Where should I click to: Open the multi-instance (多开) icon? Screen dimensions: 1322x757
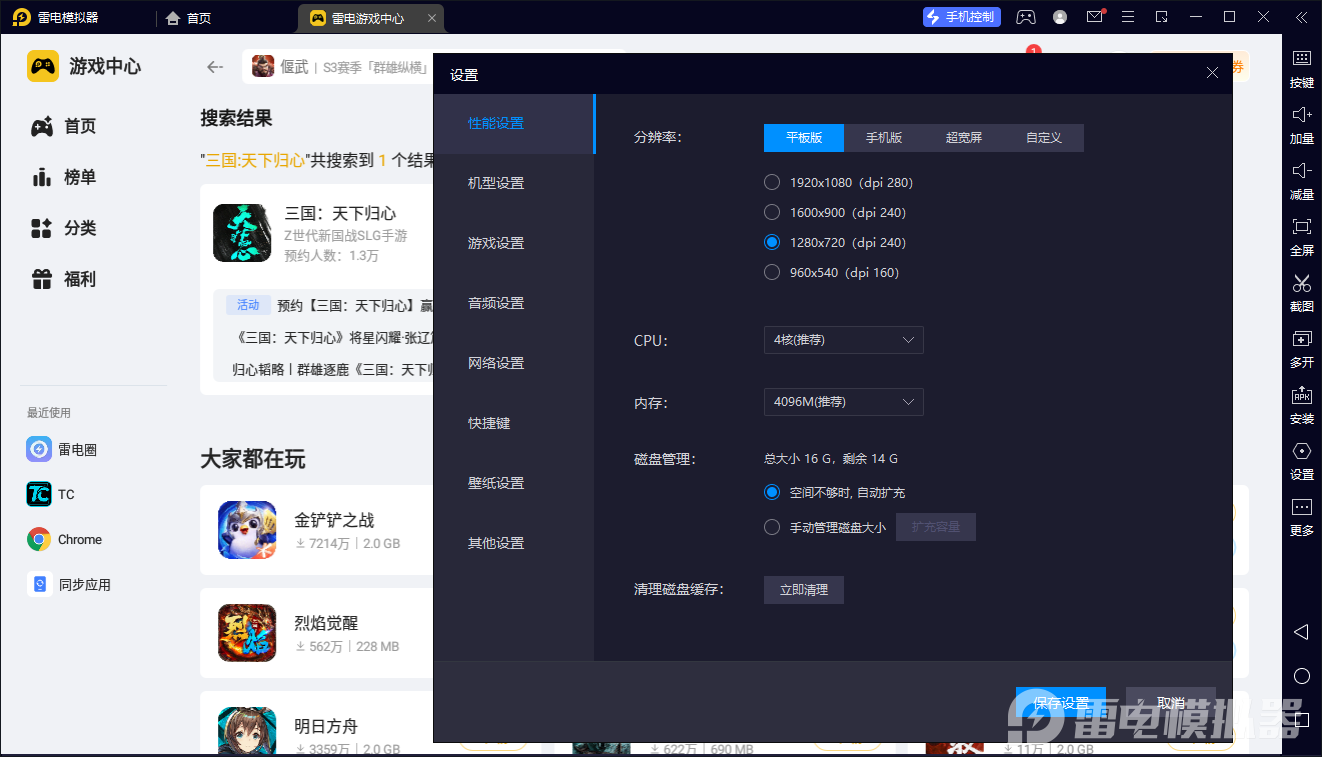[1301, 340]
